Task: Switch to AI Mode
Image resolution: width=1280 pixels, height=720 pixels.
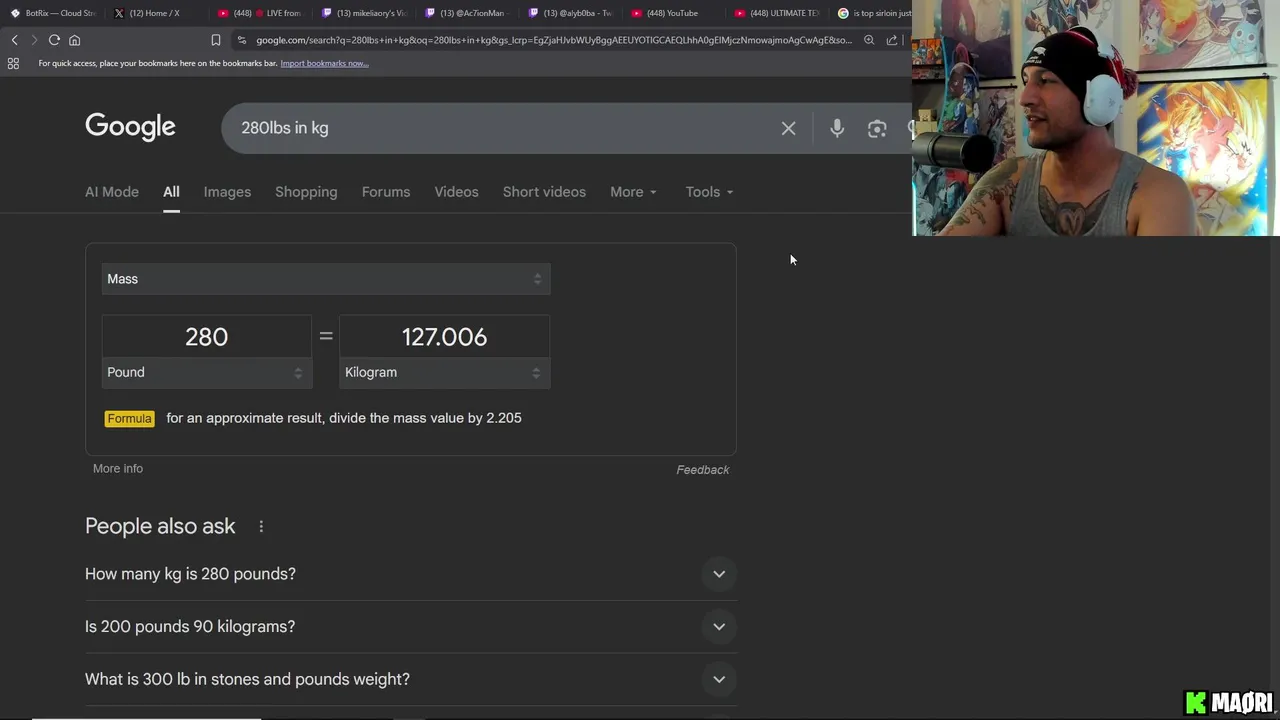Action: (112, 192)
